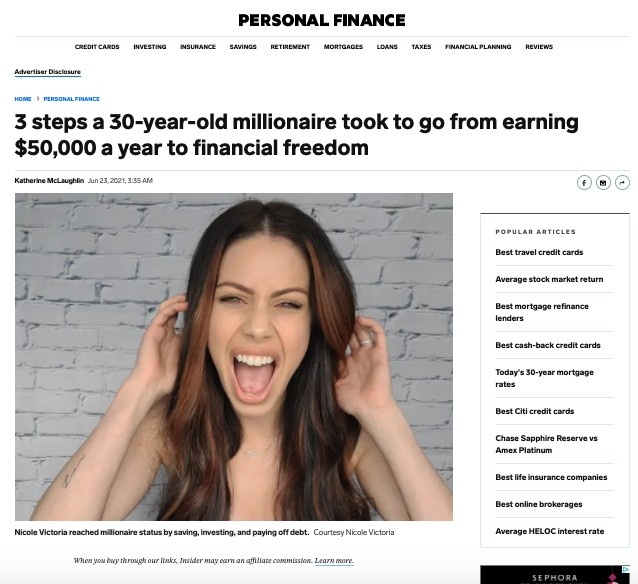
Task: Click the Learn more affiliate link
Action: [334, 561]
